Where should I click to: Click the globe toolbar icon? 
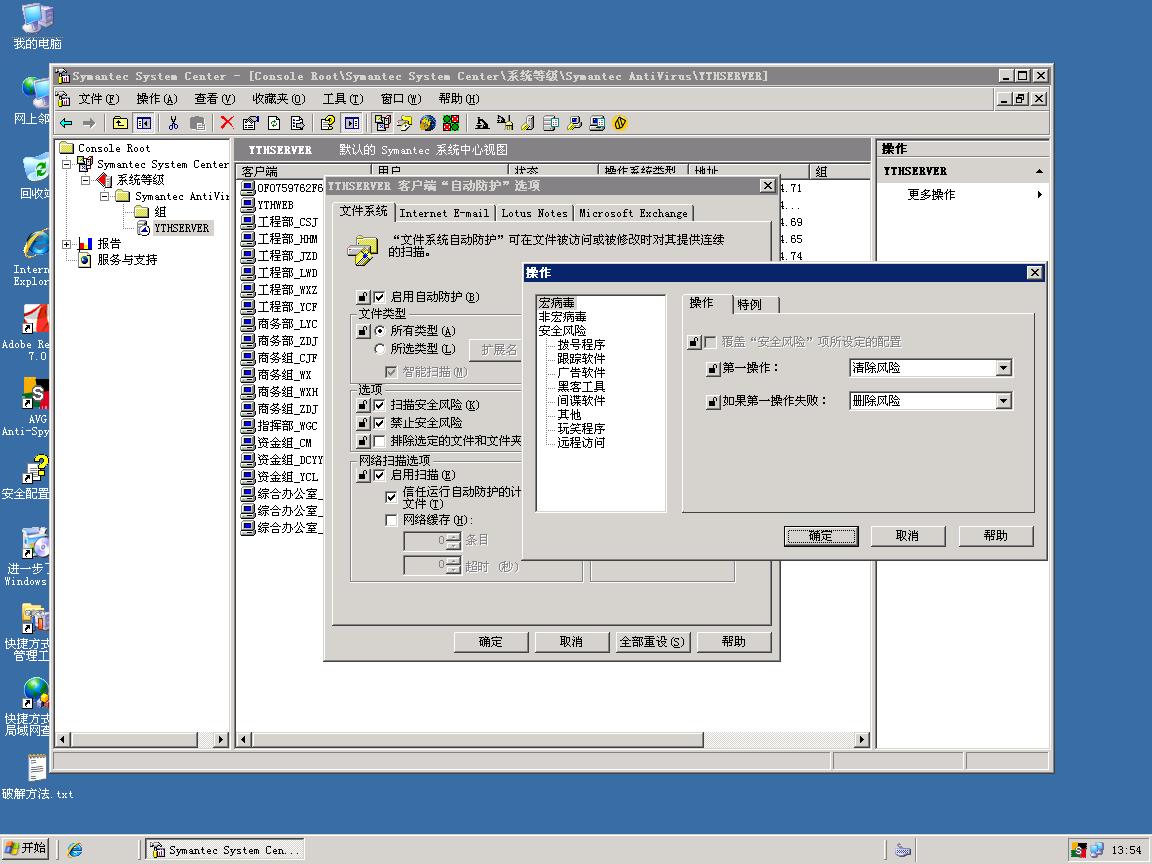(x=428, y=123)
